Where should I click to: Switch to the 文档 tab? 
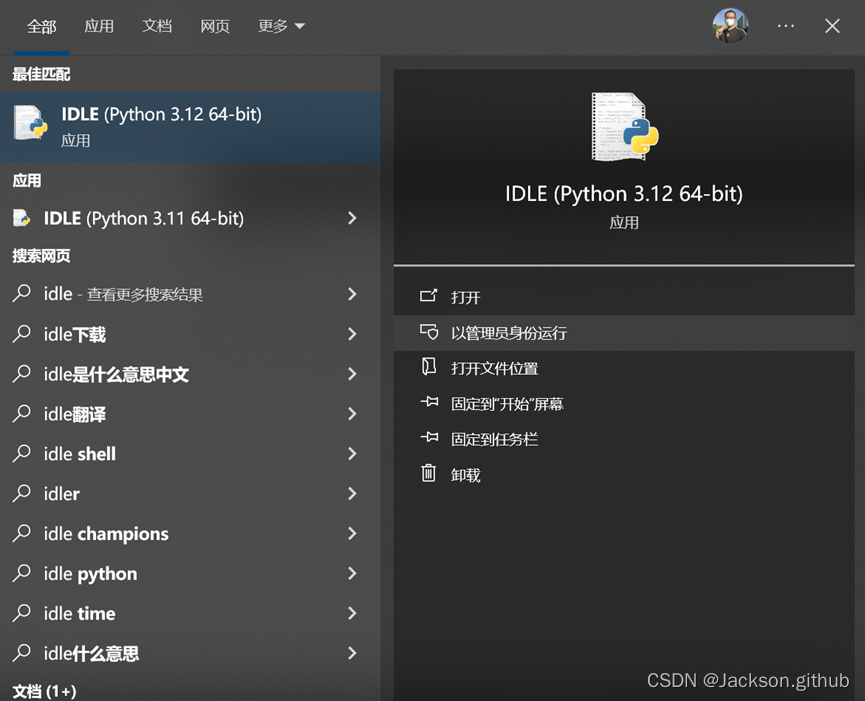pos(157,26)
